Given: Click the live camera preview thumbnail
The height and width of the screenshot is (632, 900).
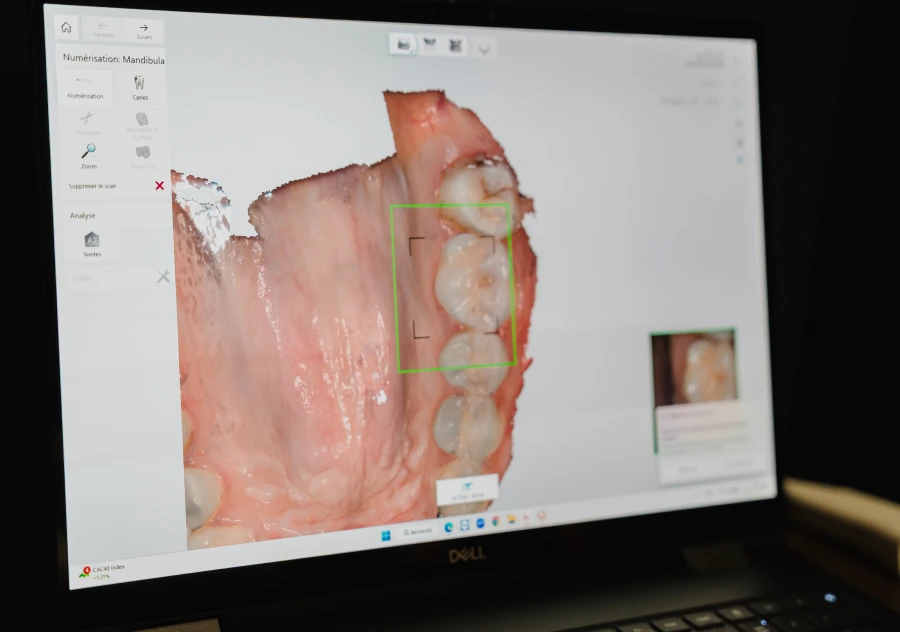Looking at the screenshot, I should click(x=694, y=368).
